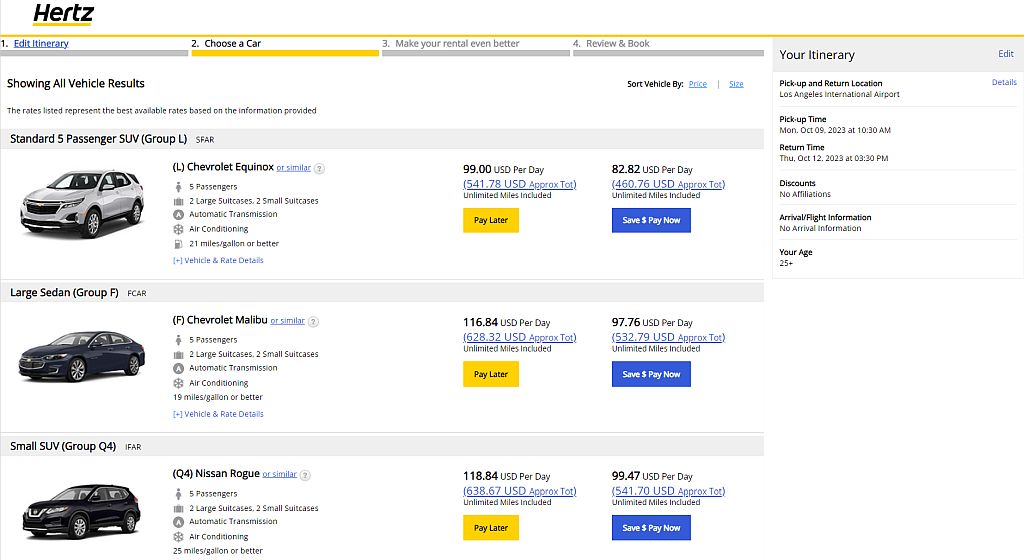Click 'or similar' link beside Chevrolet Equinox
This screenshot has height=560, width=1024.
coord(293,168)
